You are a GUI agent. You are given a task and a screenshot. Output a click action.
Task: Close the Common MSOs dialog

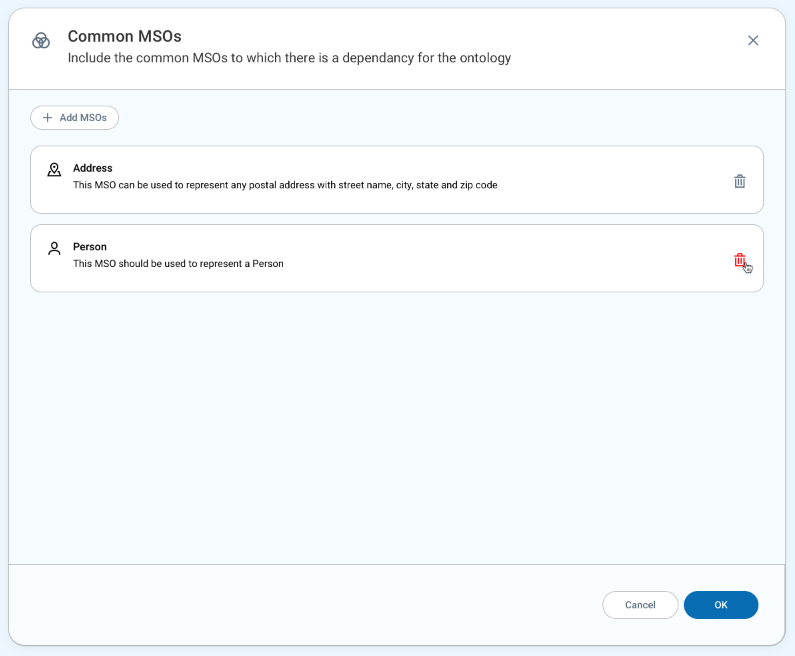coord(753,40)
